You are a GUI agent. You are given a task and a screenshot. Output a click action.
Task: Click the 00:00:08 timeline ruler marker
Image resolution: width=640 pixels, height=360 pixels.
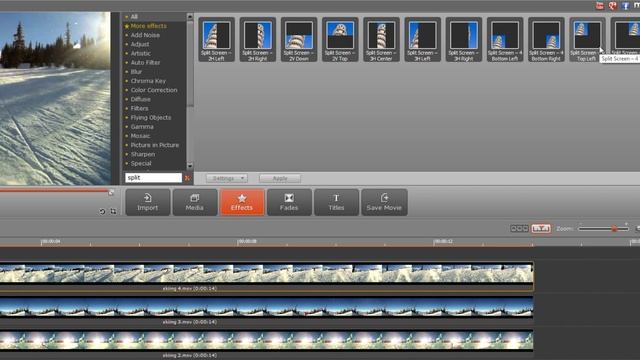(x=247, y=242)
